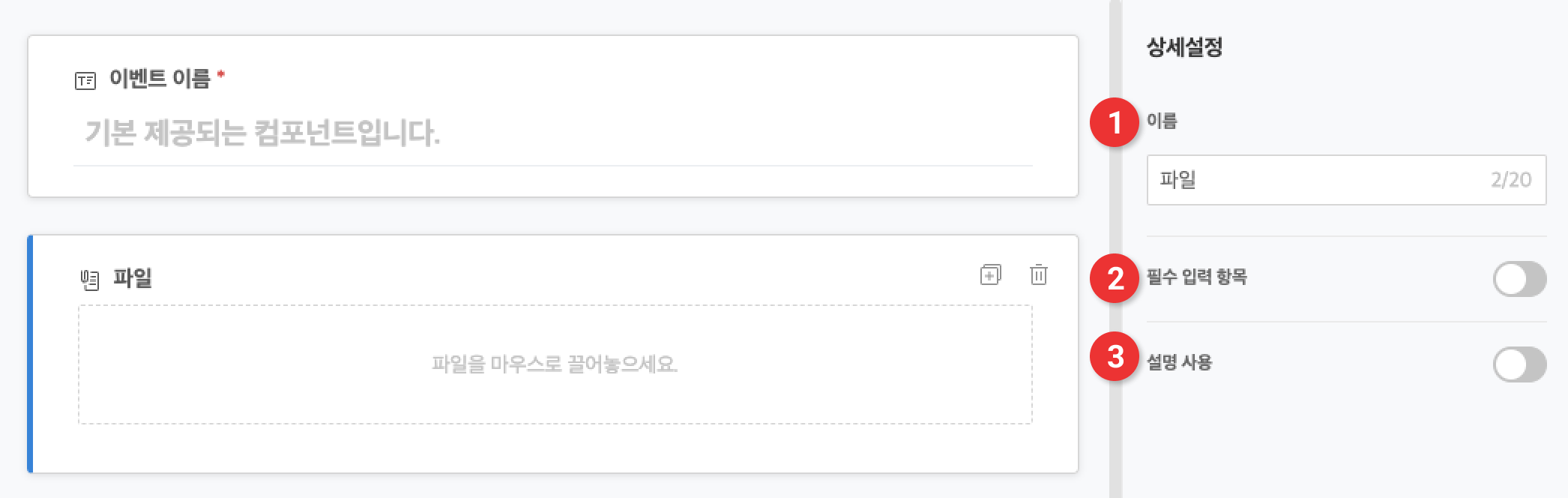This screenshot has width=1568, height=498.
Task: Click the 설명 사용 label
Action: tap(1179, 362)
